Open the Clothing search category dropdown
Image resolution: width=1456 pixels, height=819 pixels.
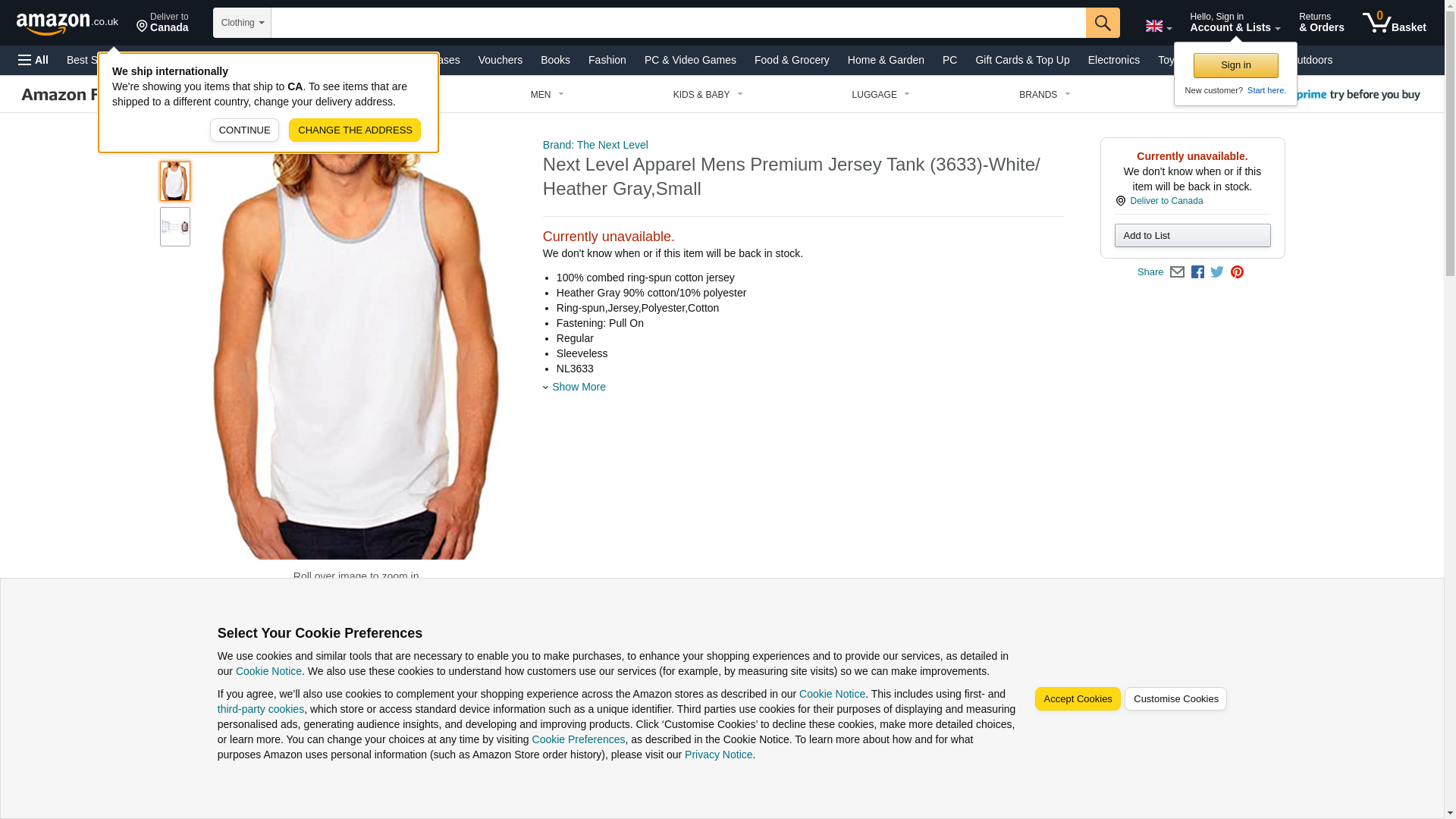[242, 23]
